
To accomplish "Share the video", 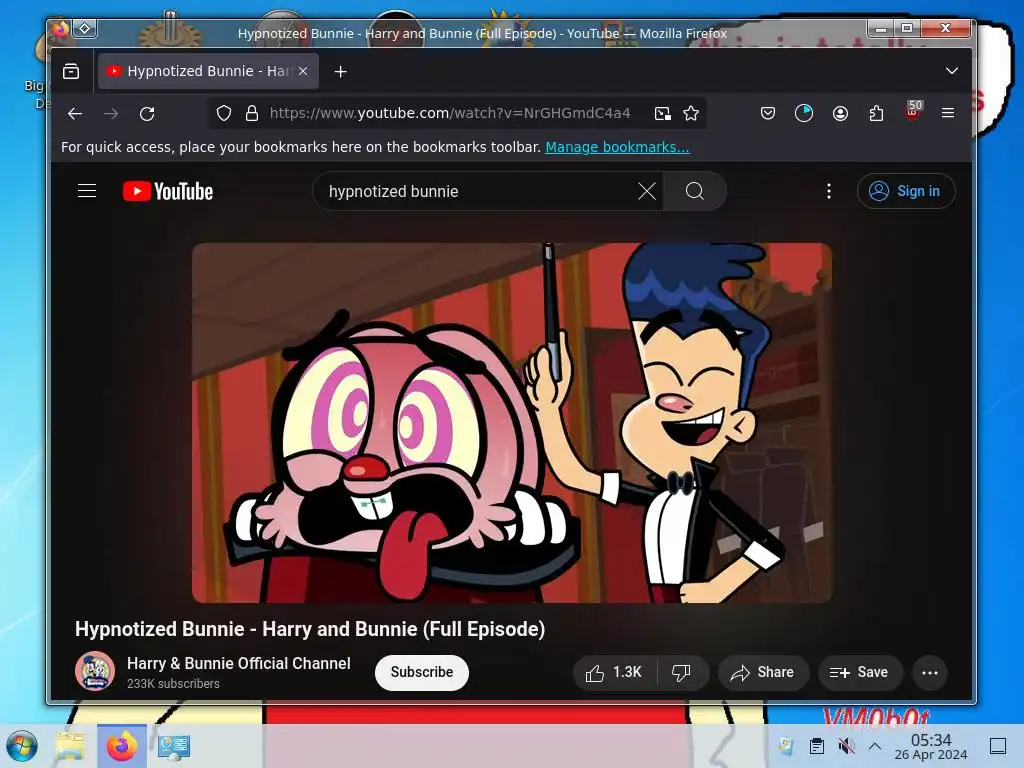I will pyautogui.click(x=763, y=673).
